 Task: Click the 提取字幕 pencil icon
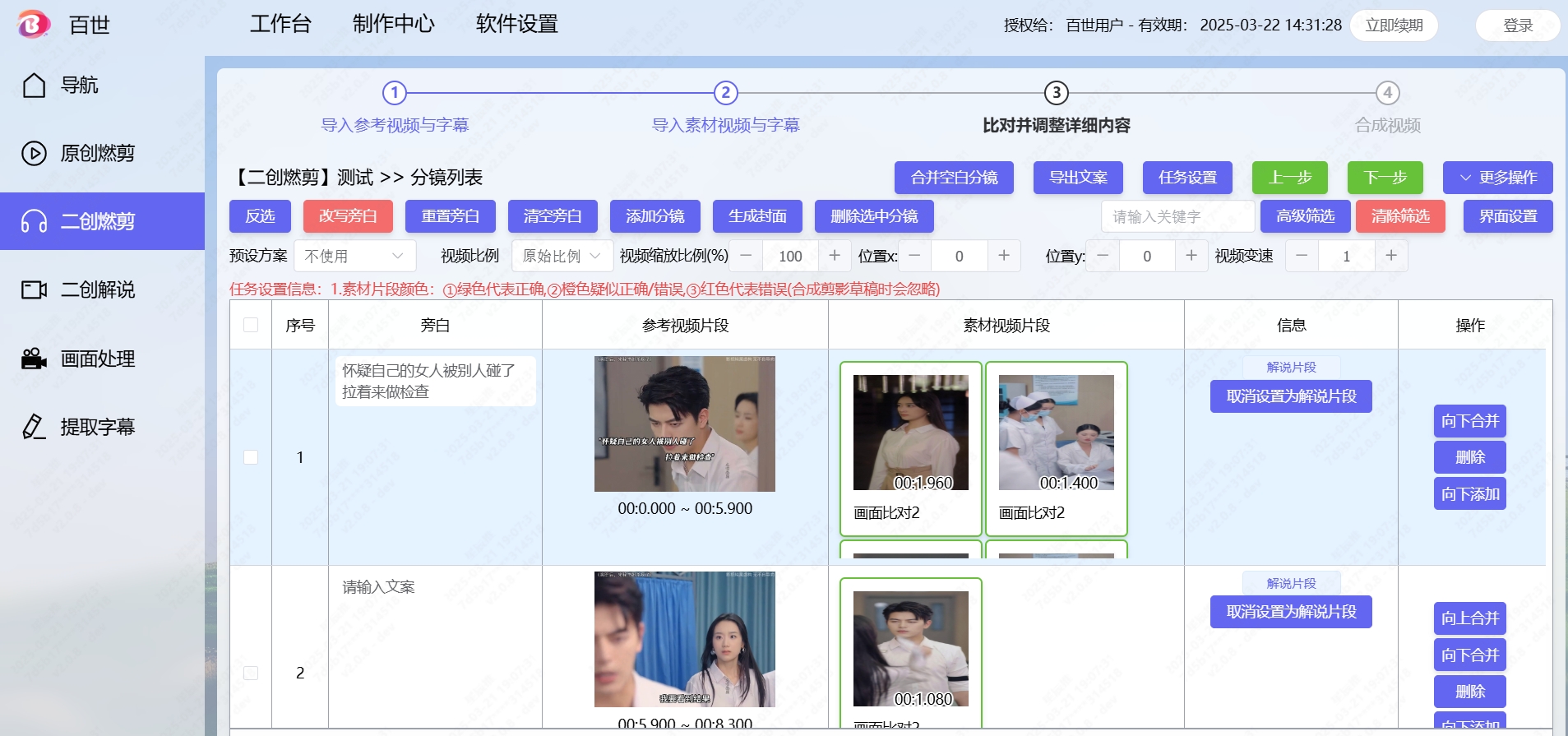(x=34, y=427)
